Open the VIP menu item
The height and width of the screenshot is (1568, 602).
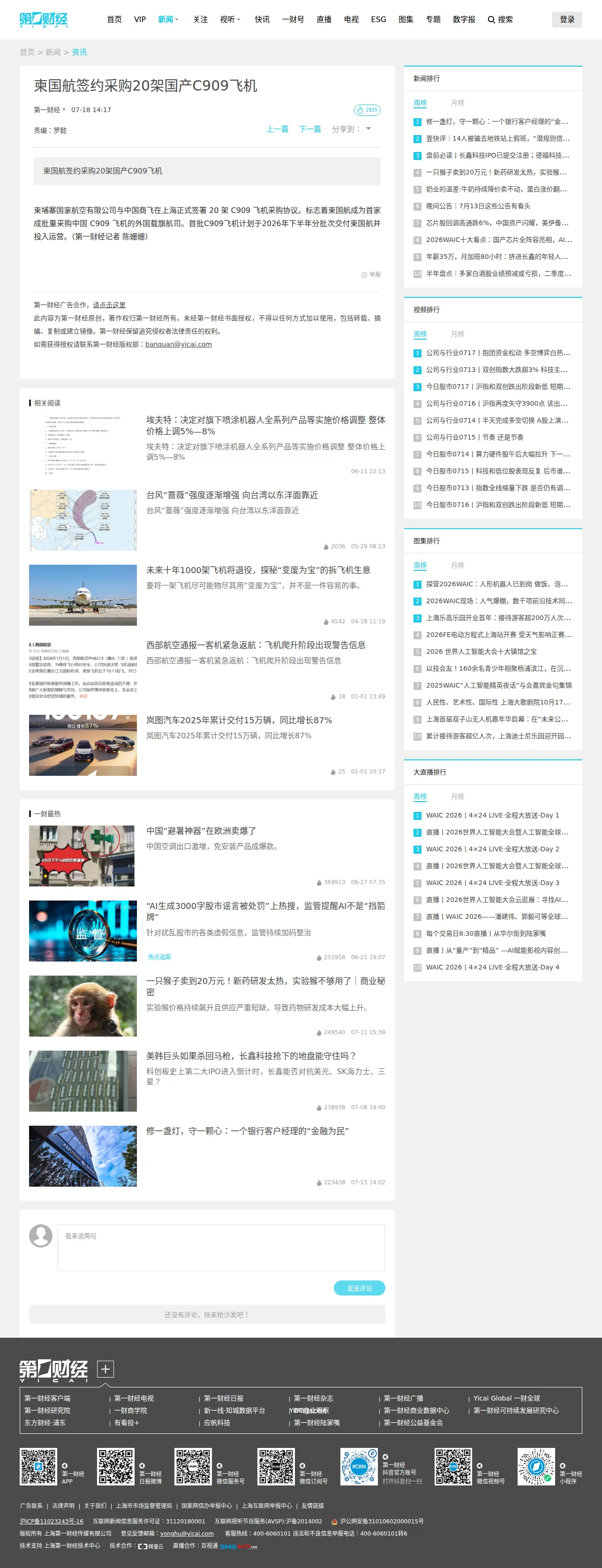click(x=140, y=20)
